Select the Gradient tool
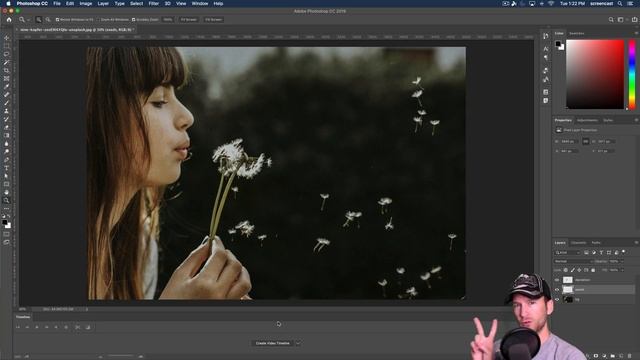Image resolution: width=640 pixels, height=360 pixels. click(x=7, y=136)
